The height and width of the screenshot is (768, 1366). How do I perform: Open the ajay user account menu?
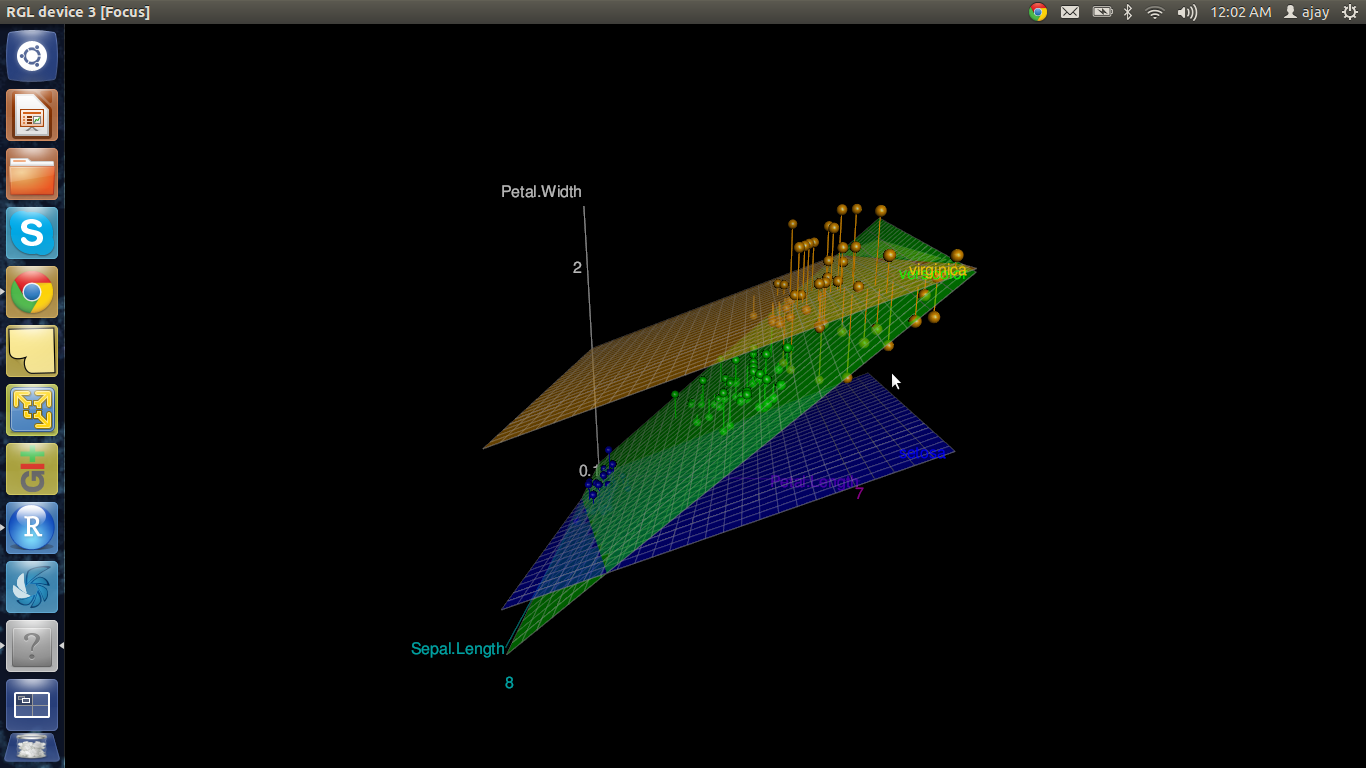[x=1307, y=12]
